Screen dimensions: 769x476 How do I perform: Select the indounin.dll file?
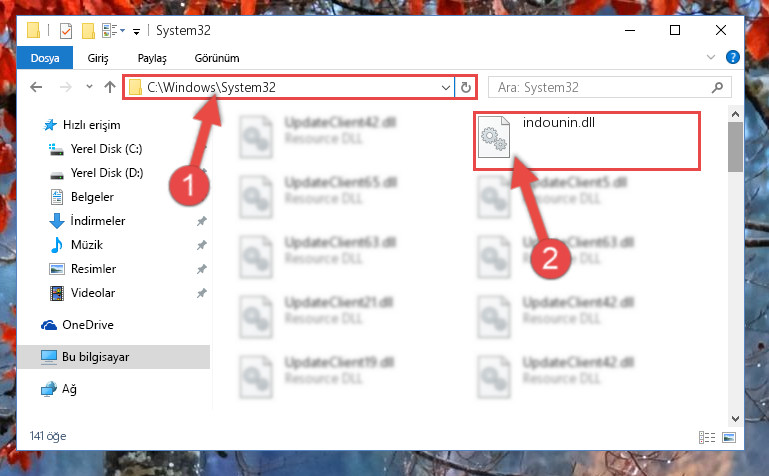tap(587, 141)
